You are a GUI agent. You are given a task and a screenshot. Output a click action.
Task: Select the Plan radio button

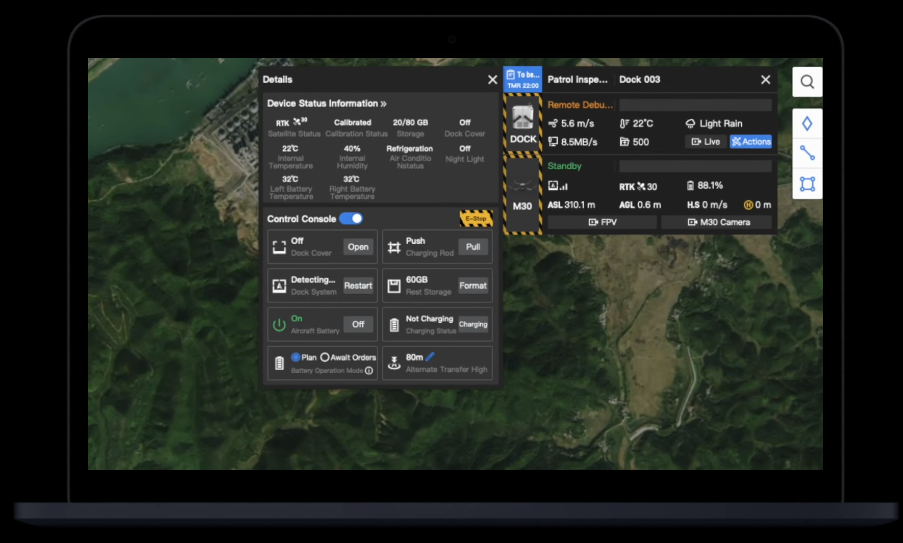pyautogui.click(x=296, y=357)
